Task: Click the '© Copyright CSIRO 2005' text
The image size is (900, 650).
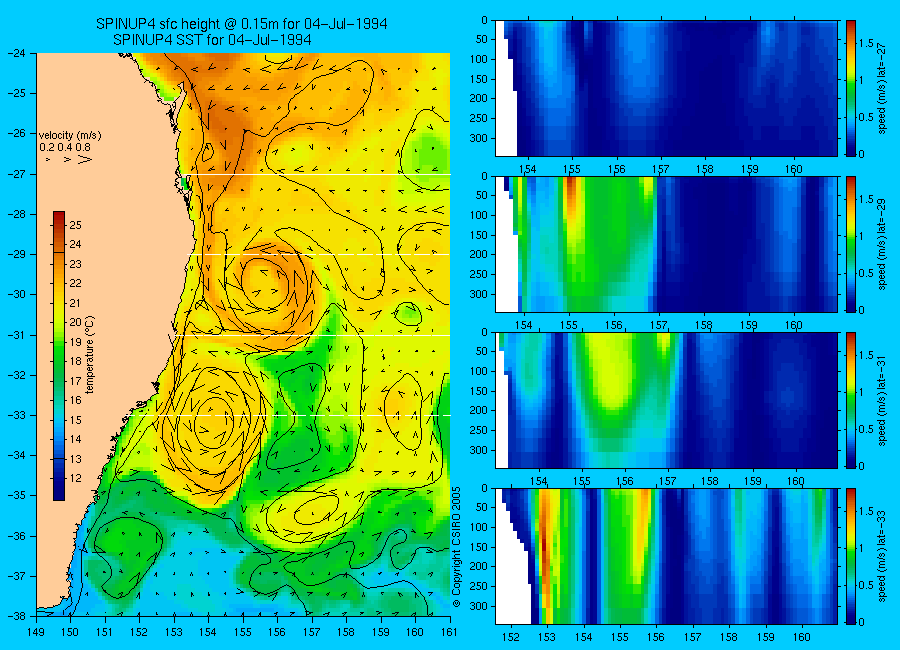Action: click(x=457, y=548)
